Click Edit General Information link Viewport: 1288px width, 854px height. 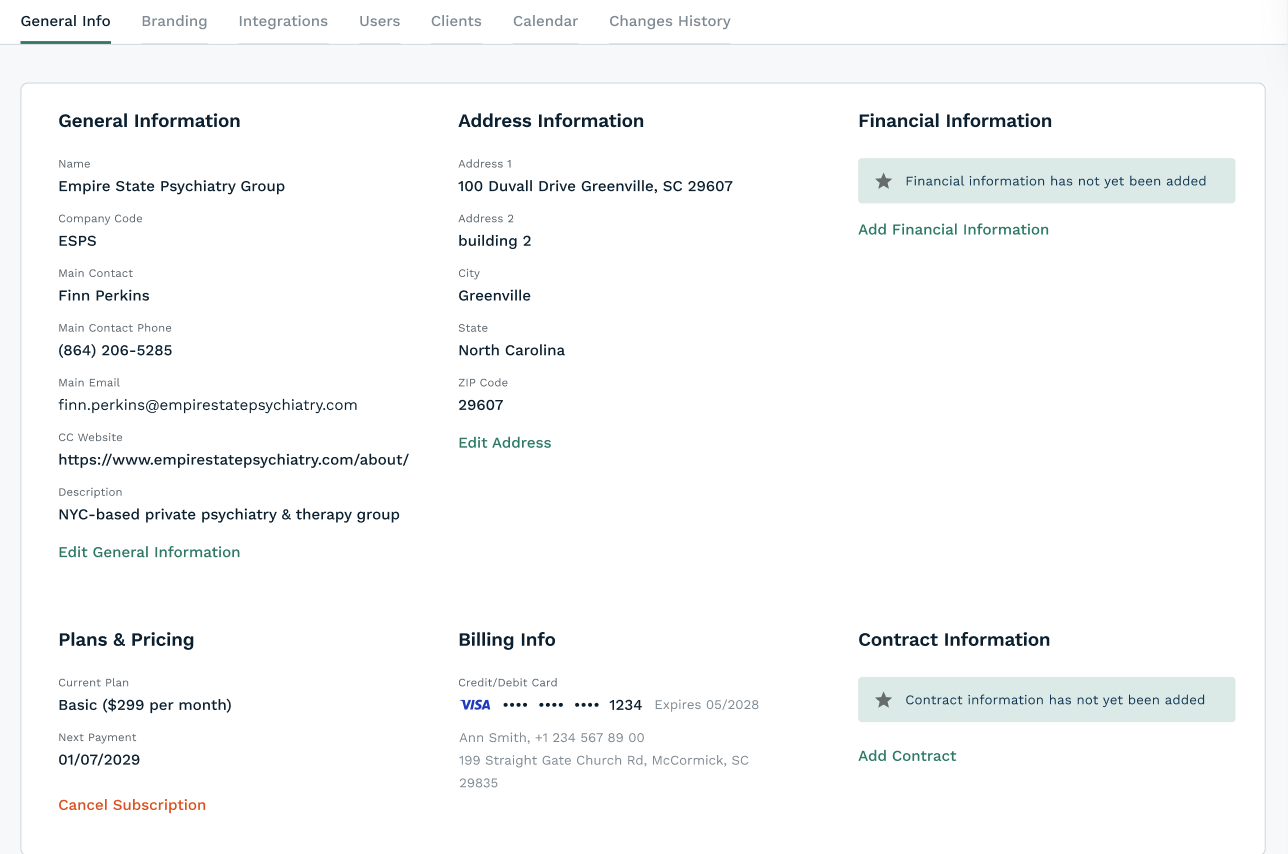[x=149, y=552]
